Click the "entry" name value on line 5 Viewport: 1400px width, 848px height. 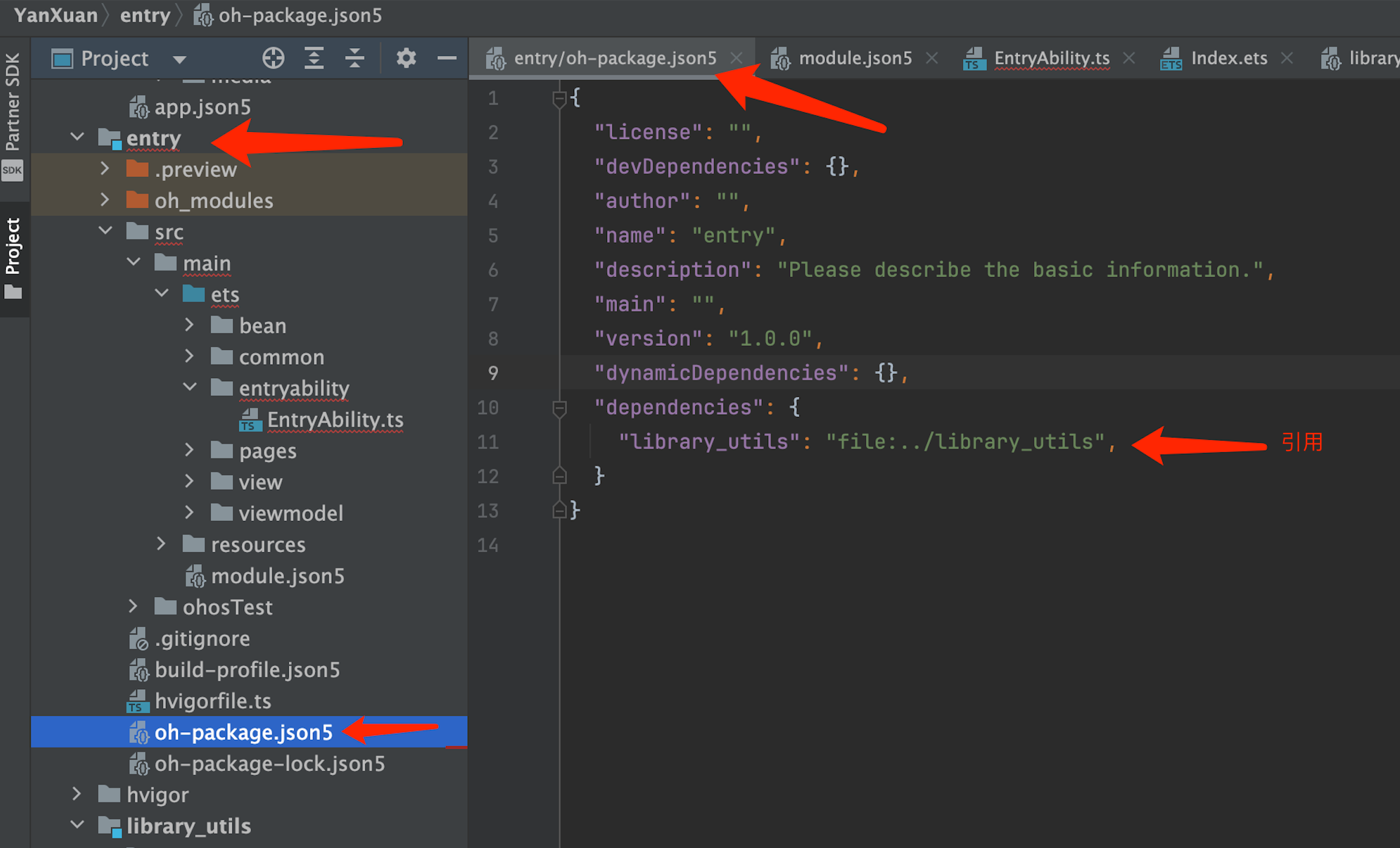point(734,236)
